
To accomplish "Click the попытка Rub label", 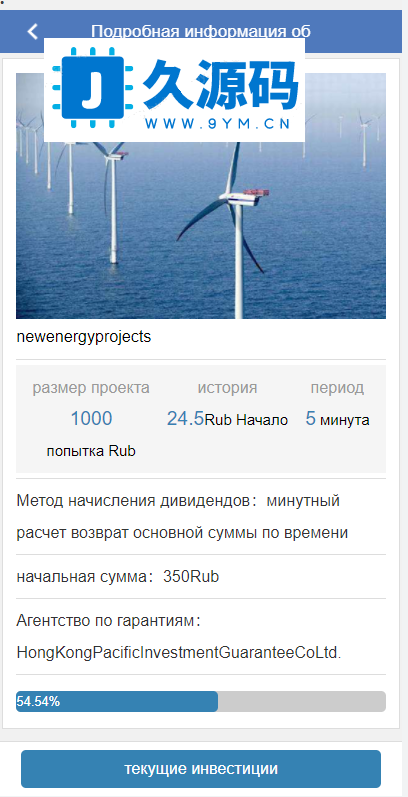I will pyautogui.click(x=91, y=451).
